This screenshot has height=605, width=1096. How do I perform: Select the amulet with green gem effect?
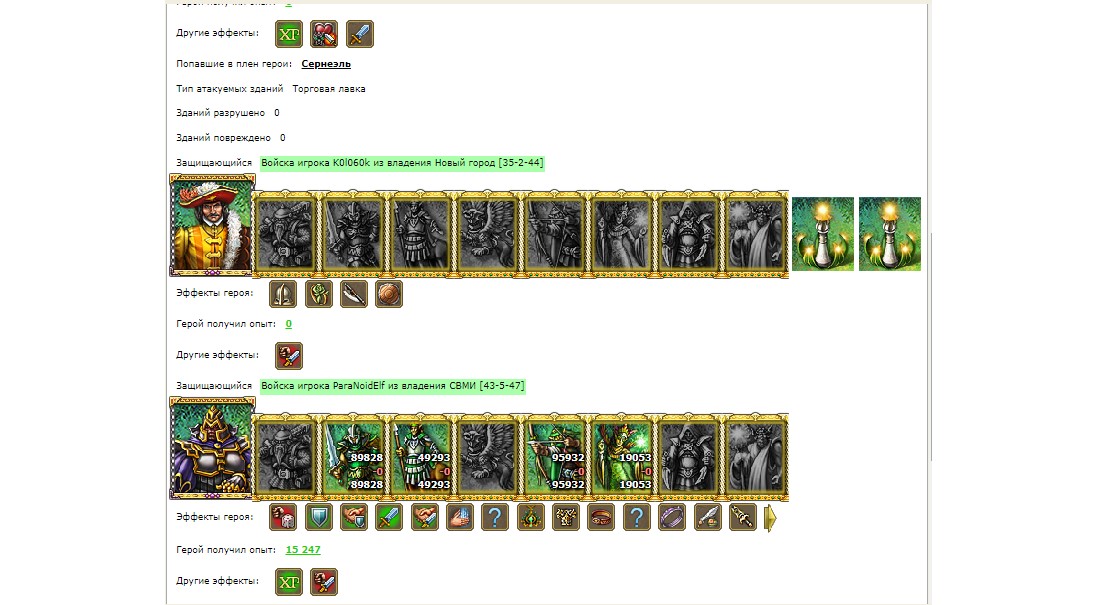point(531,518)
